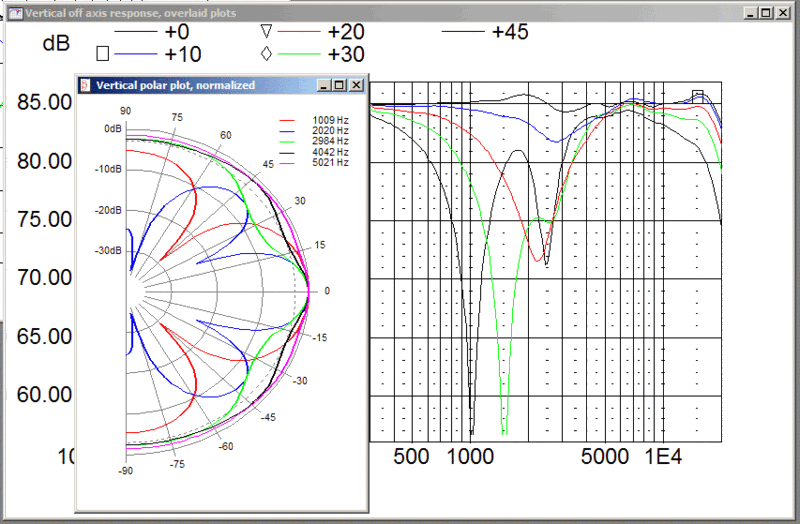
Task: Click the triangle marker for +20 curve
Action: pyautogui.click(x=266, y=32)
